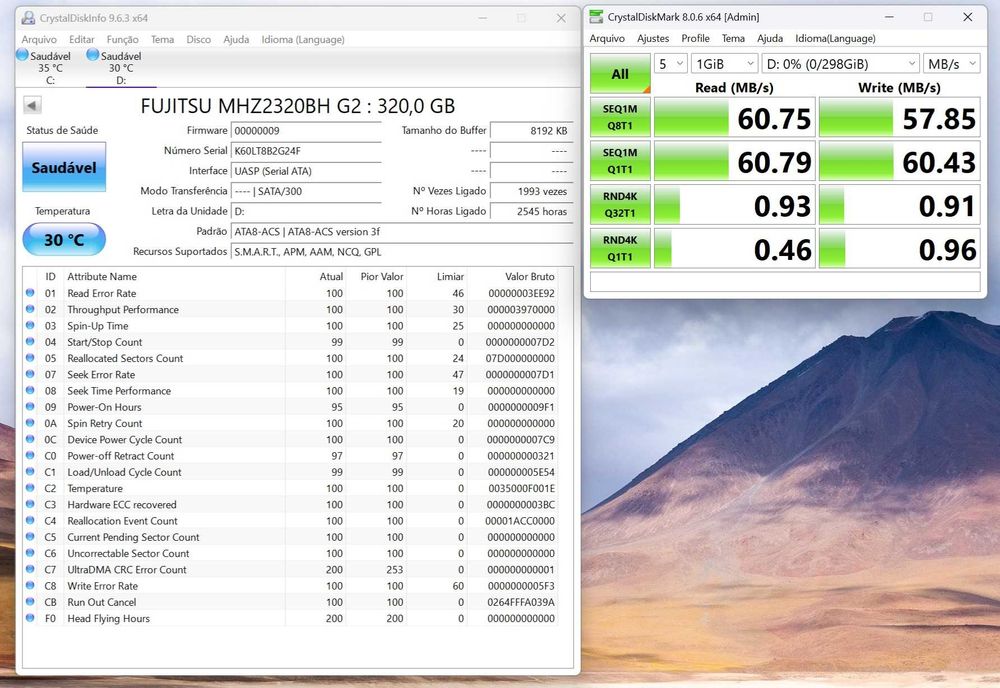
Task: Click status orb for Power-off Retract Count
Action: [30, 455]
